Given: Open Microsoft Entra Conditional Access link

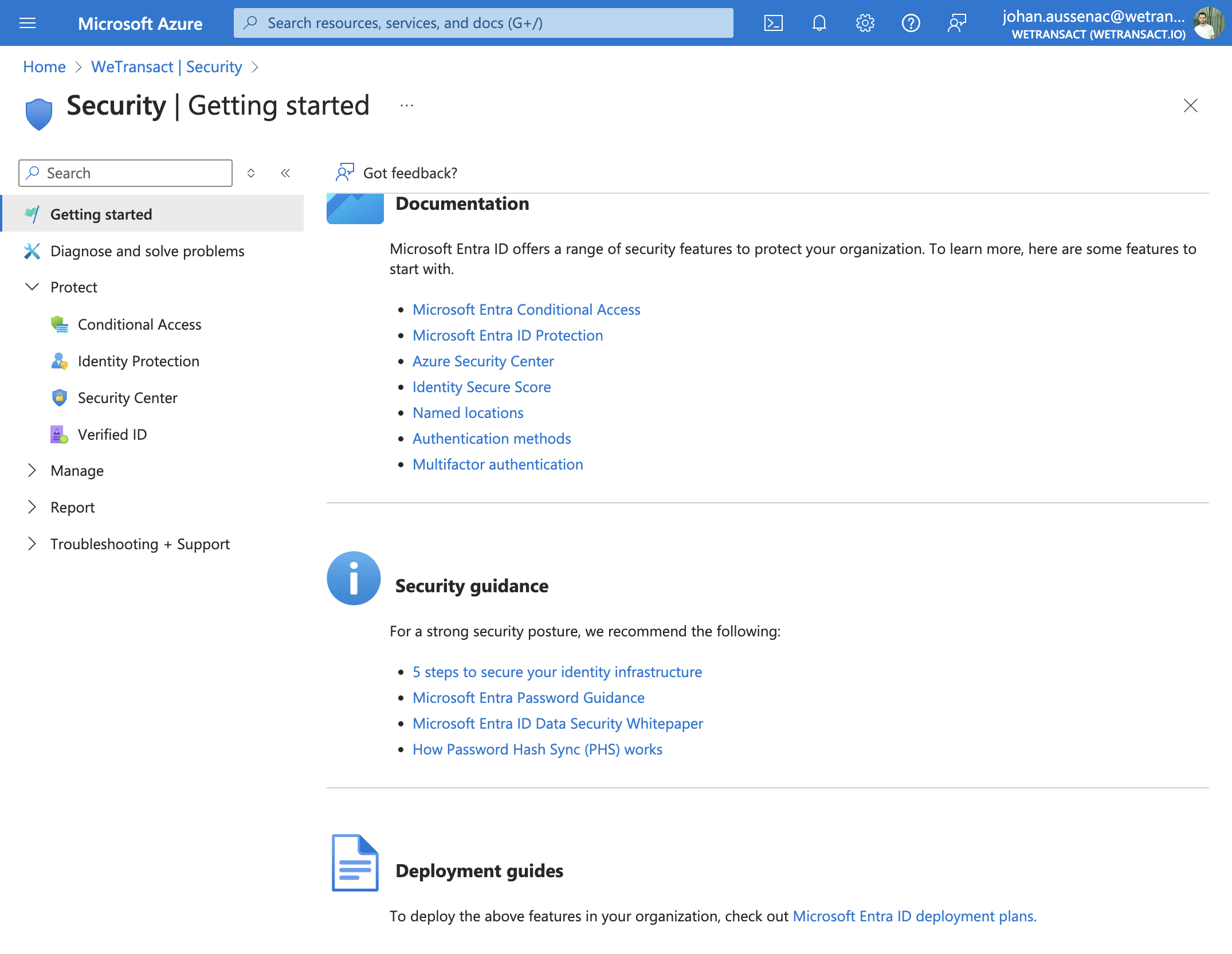Looking at the screenshot, I should tap(526, 310).
